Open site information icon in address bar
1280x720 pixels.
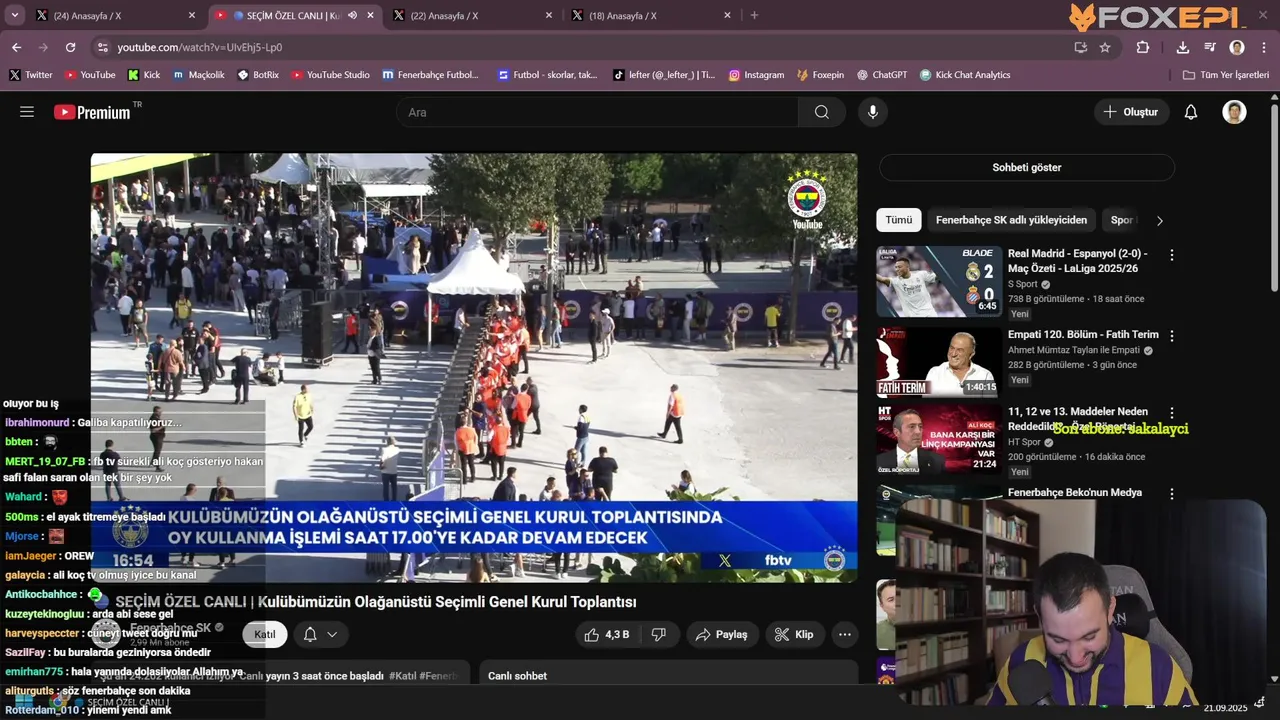pyautogui.click(x=102, y=47)
